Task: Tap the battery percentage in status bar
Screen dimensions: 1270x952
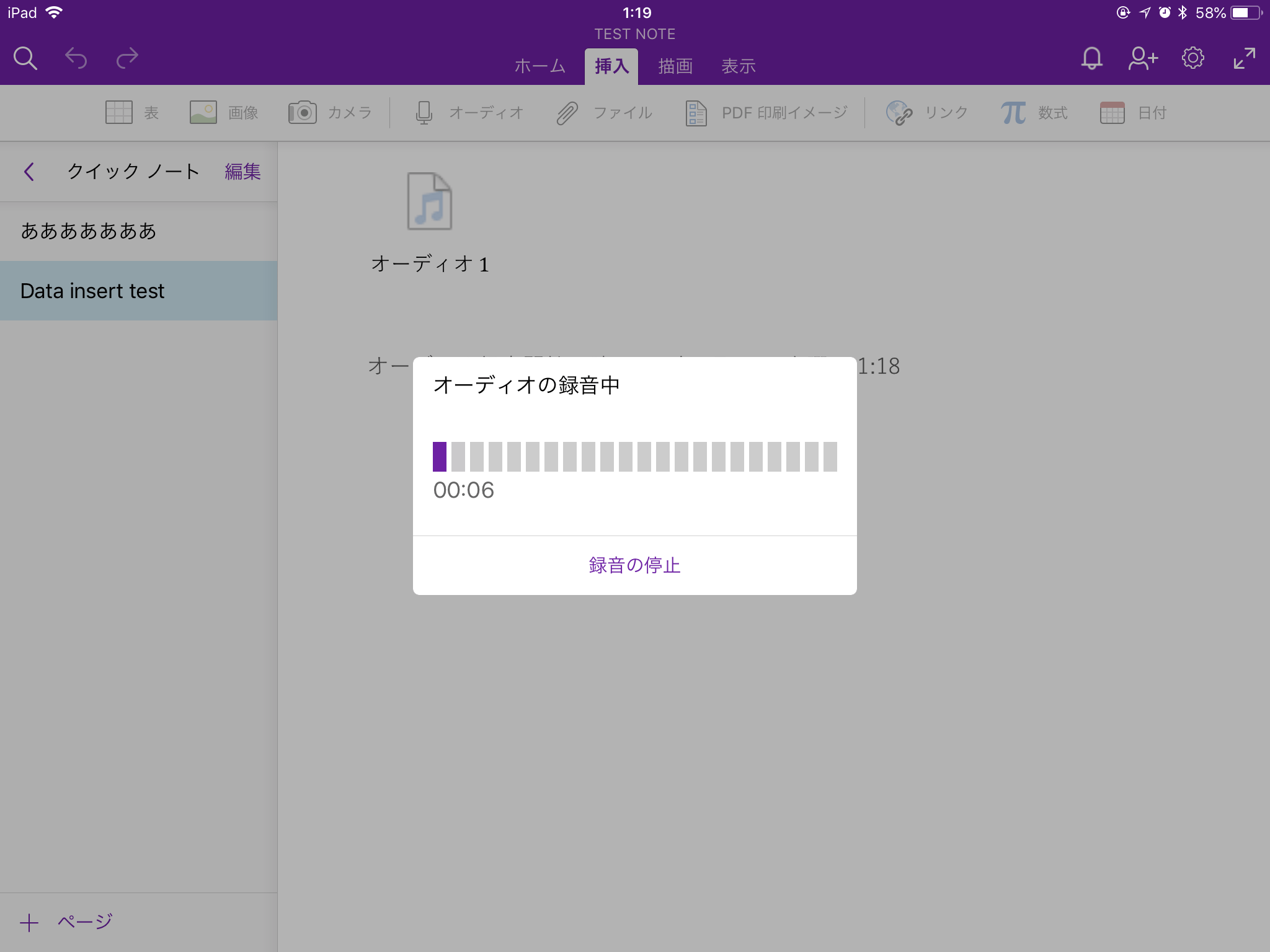Action: pos(1210,13)
